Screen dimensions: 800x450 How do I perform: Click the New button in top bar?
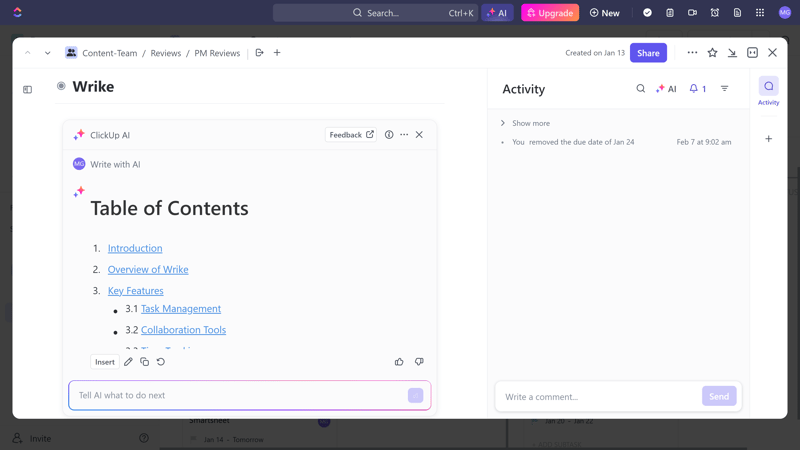coord(605,13)
